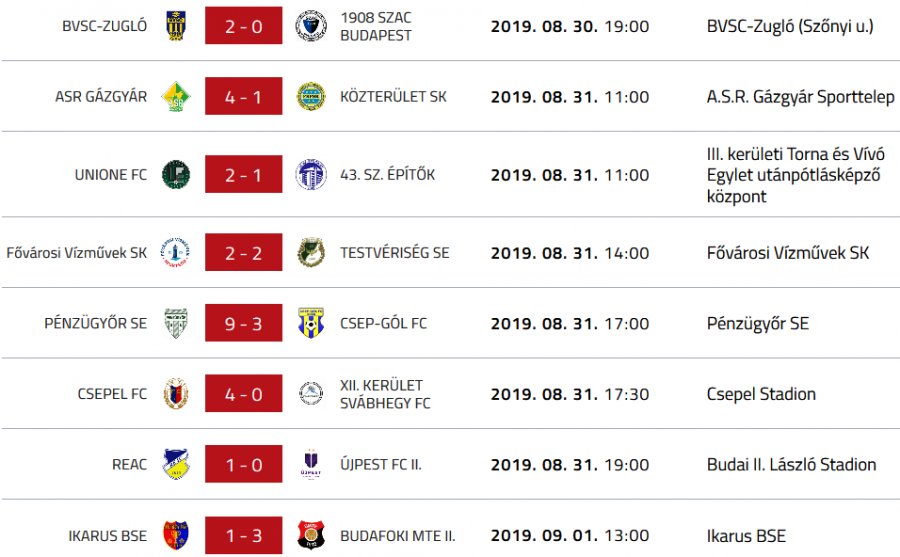Click the XII. Kerület Svábhegy FC name

pos(385,394)
